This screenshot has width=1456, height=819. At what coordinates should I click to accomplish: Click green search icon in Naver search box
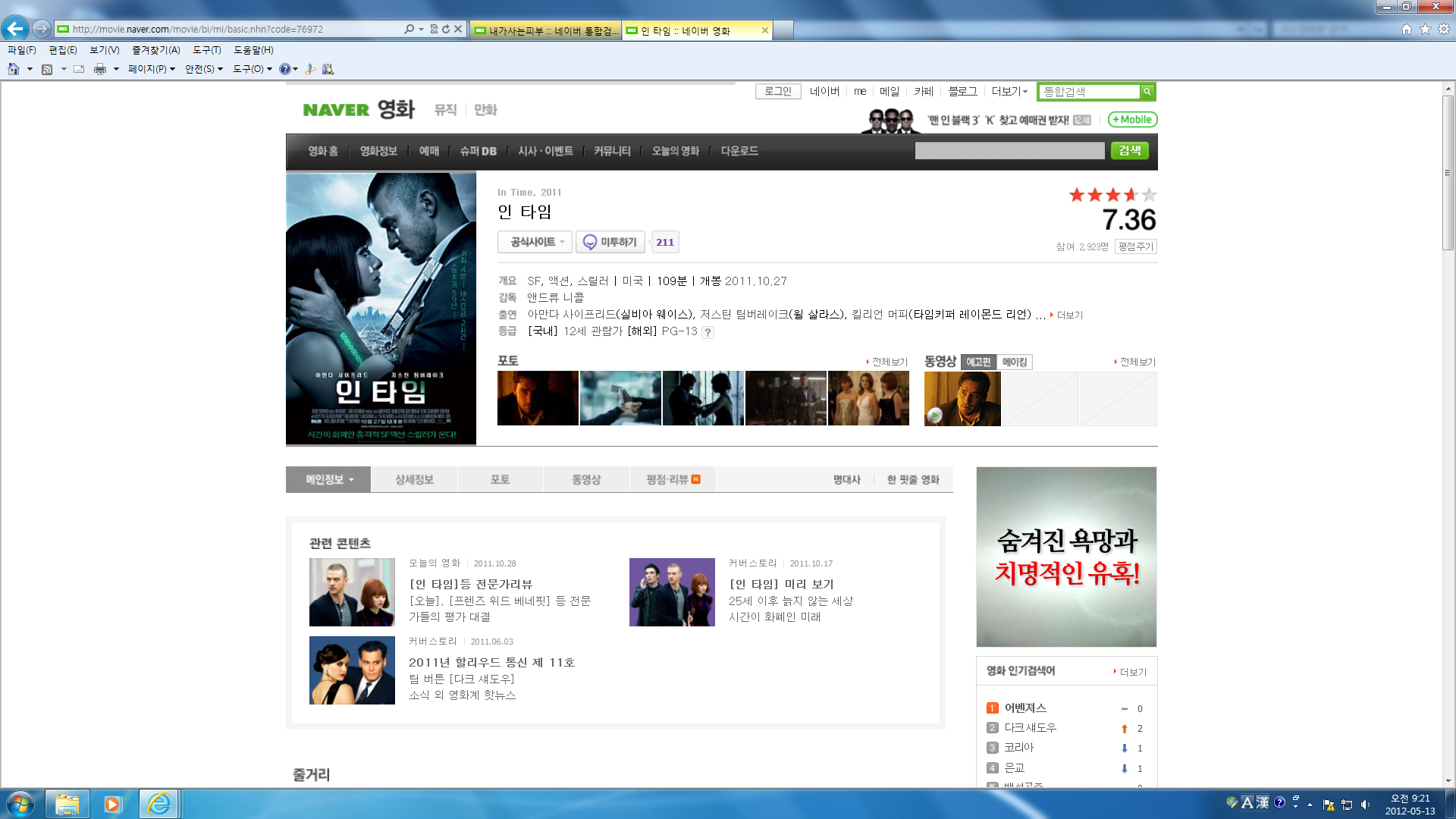point(1147,92)
